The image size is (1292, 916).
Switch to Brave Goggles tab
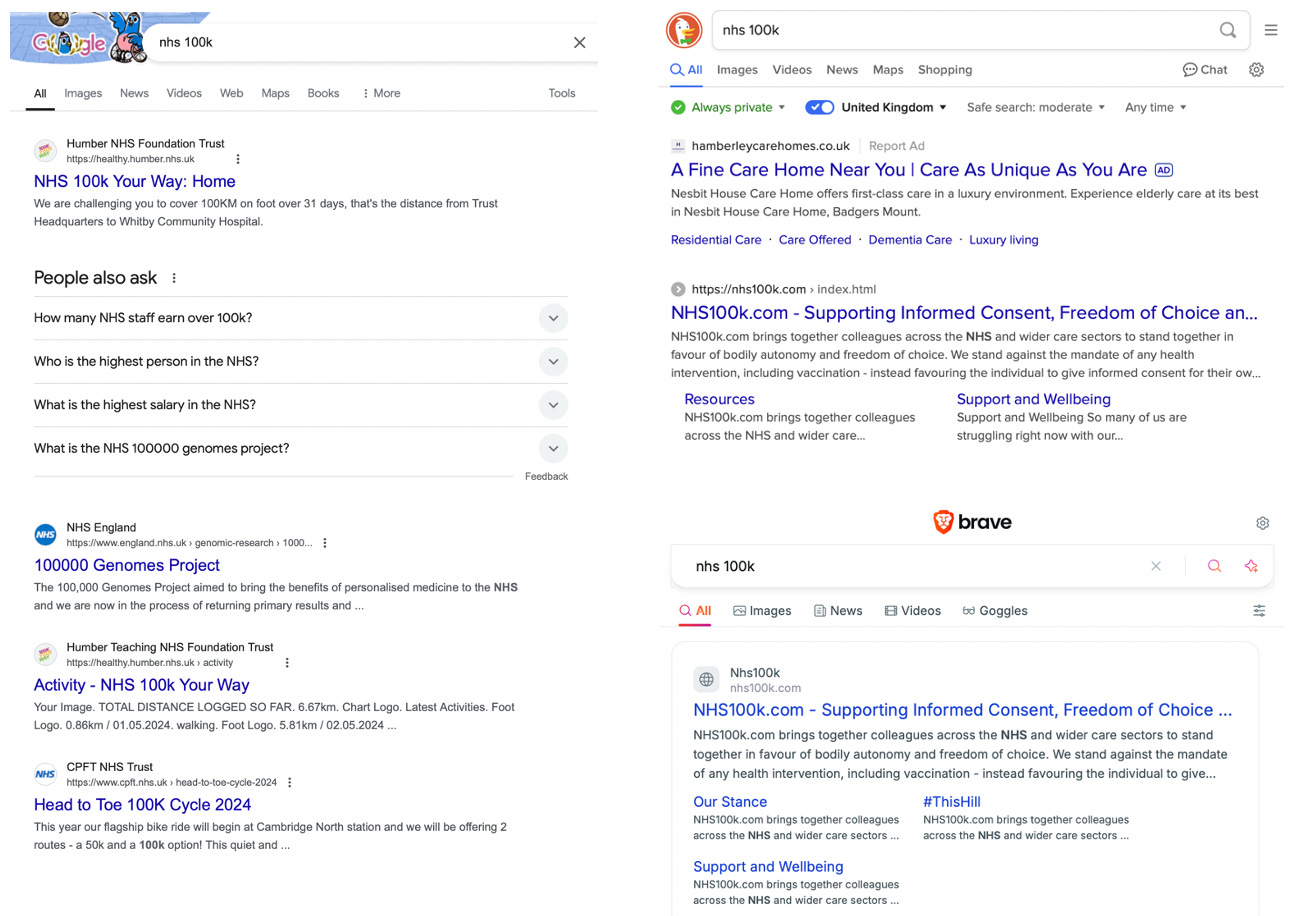(x=995, y=611)
